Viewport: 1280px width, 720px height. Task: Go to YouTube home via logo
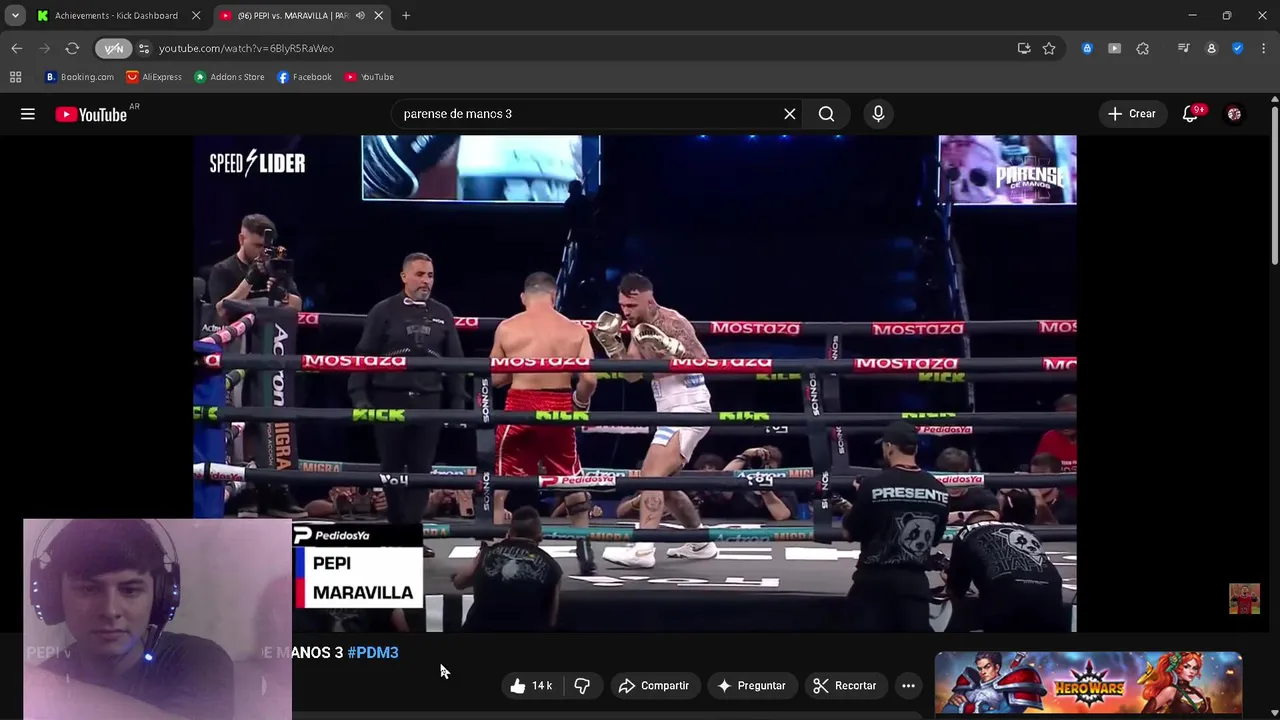(90, 114)
